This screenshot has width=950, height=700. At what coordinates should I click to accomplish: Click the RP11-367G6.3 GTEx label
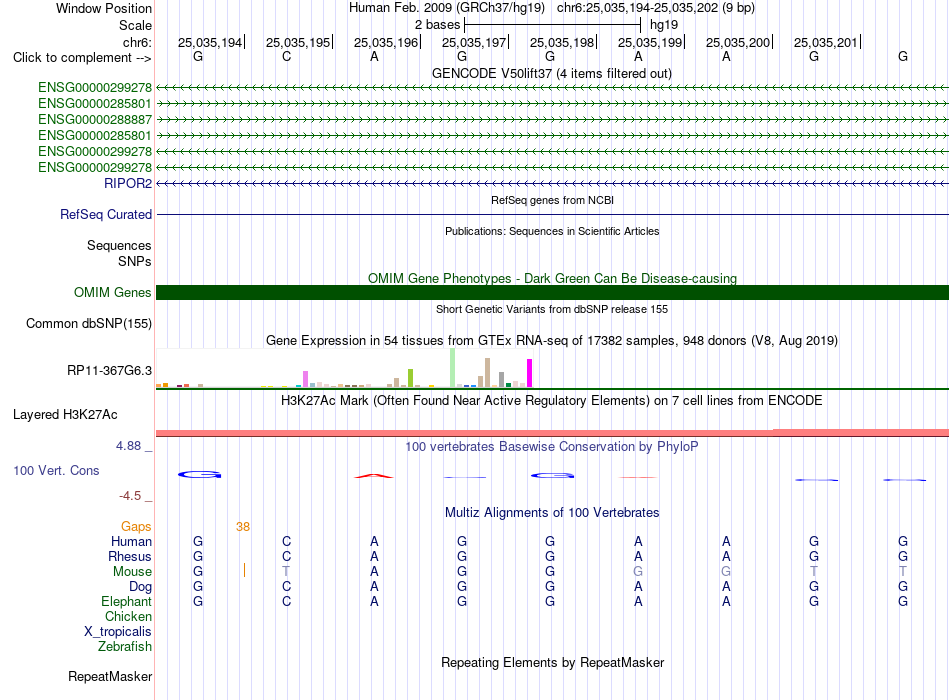point(110,370)
